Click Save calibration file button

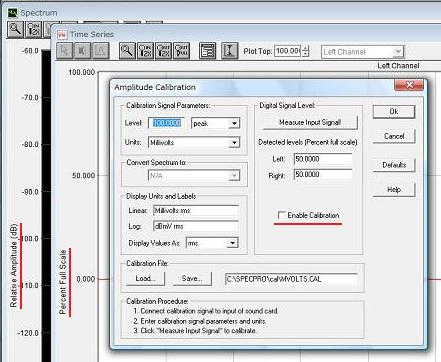pyautogui.click(x=192, y=278)
